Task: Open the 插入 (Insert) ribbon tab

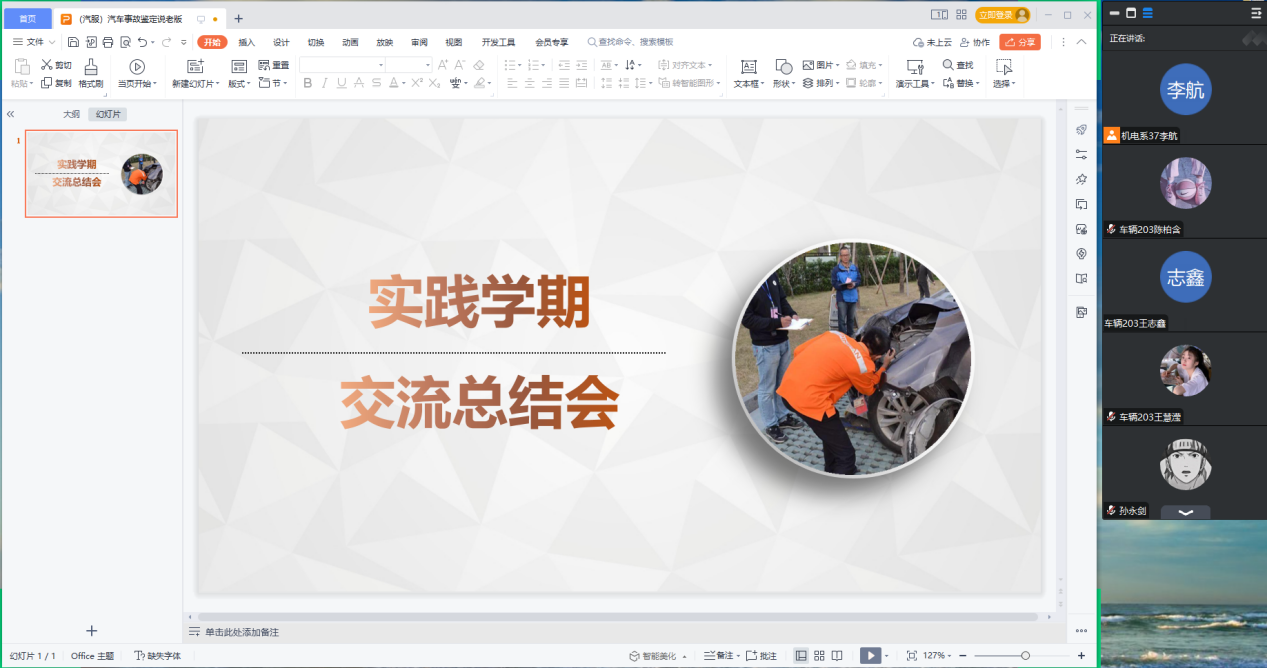Action: [x=246, y=42]
